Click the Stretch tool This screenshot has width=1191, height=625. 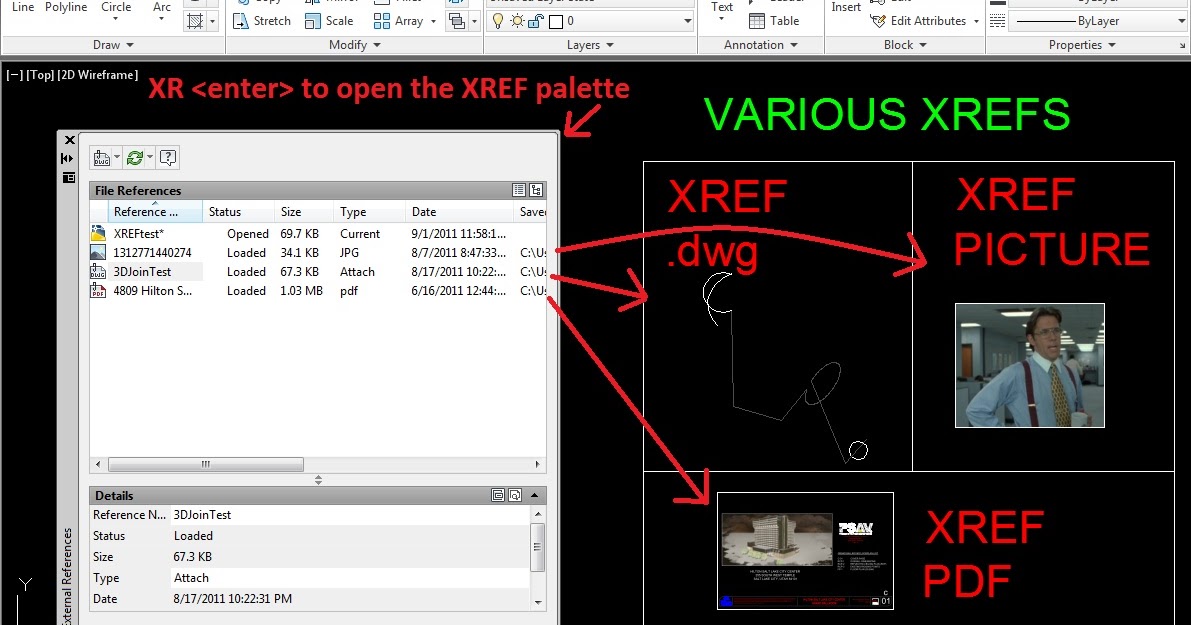point(261,21)
